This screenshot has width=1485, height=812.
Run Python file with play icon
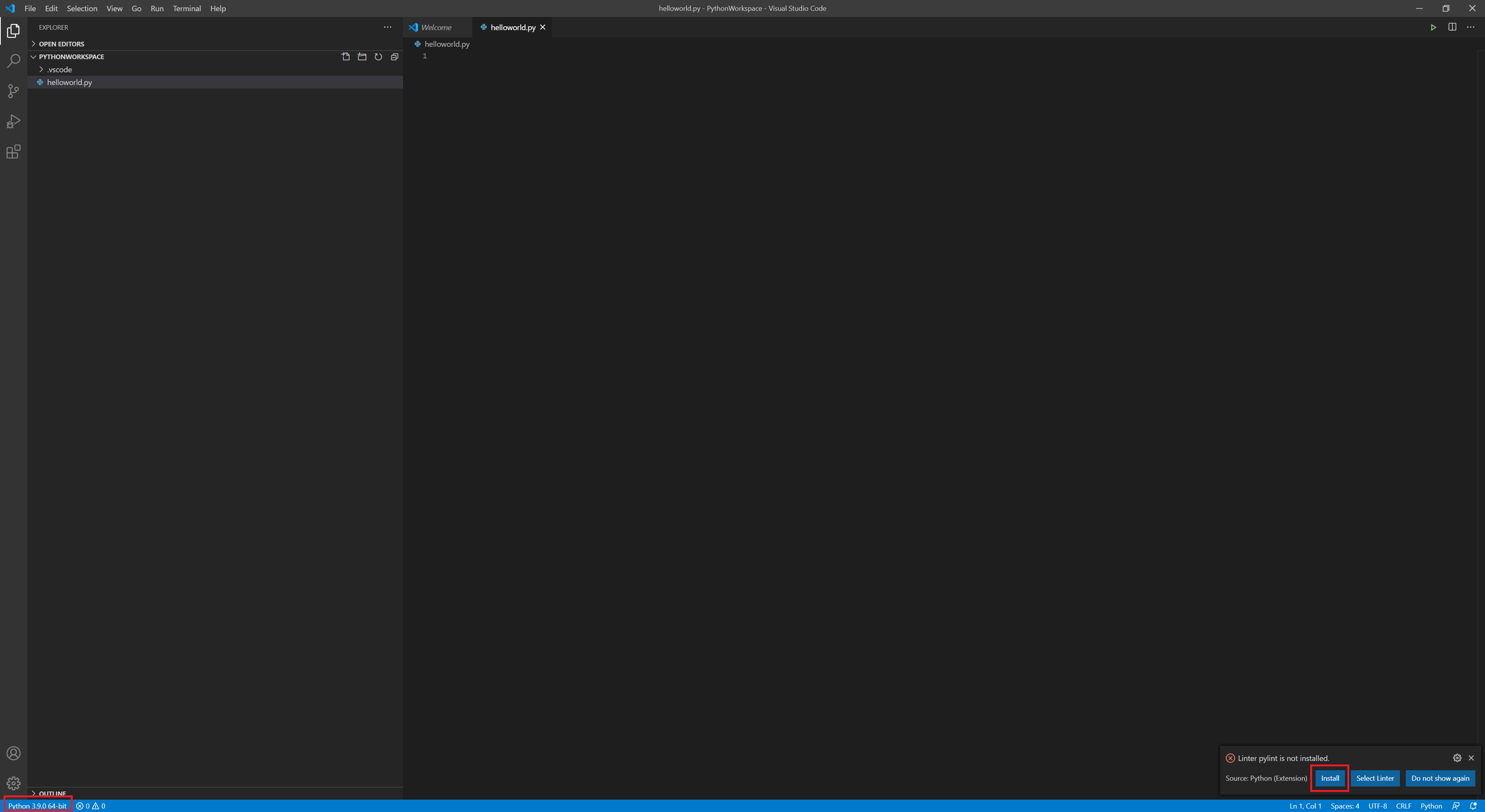1433,27
